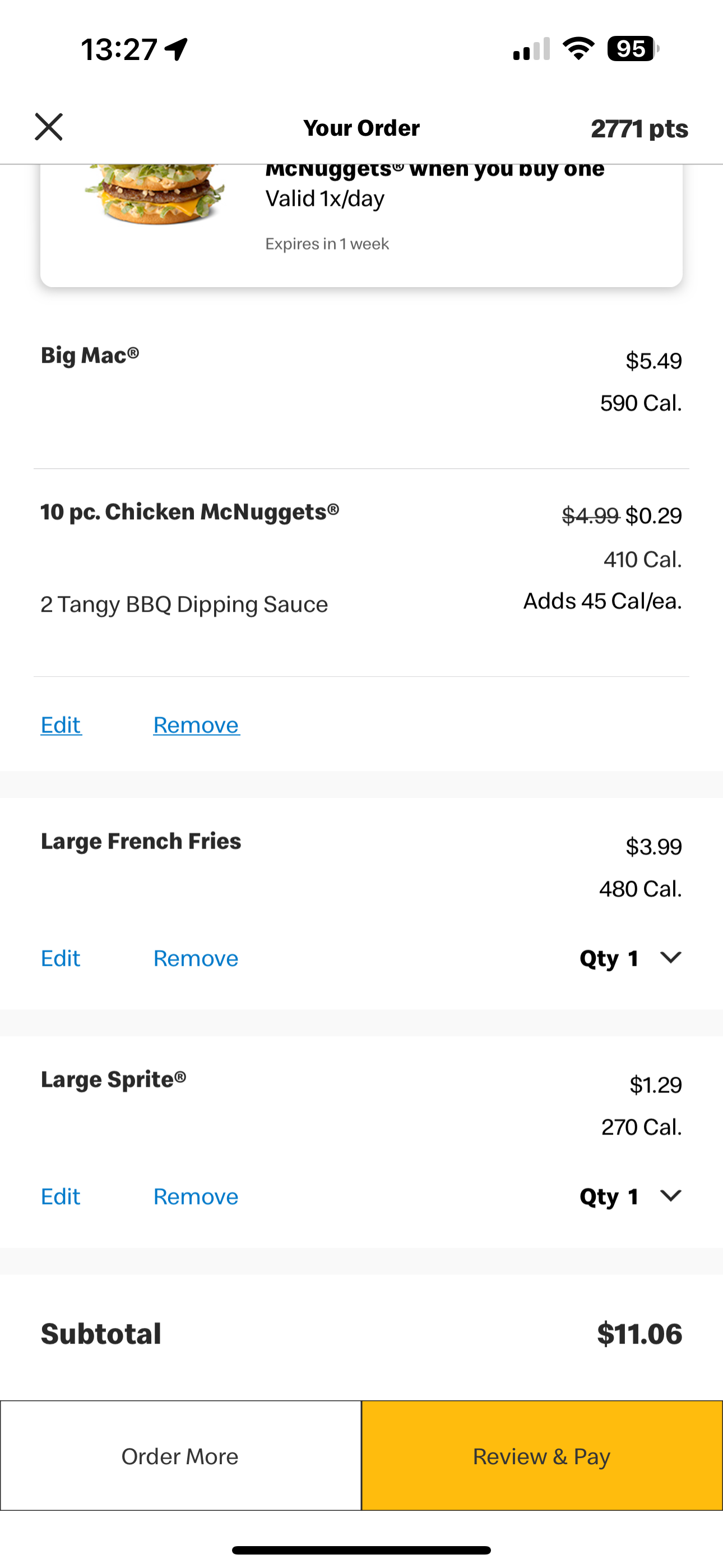
Task: Remove the Big Mac McNuggets deal
Action: click(x=196, y=725)
